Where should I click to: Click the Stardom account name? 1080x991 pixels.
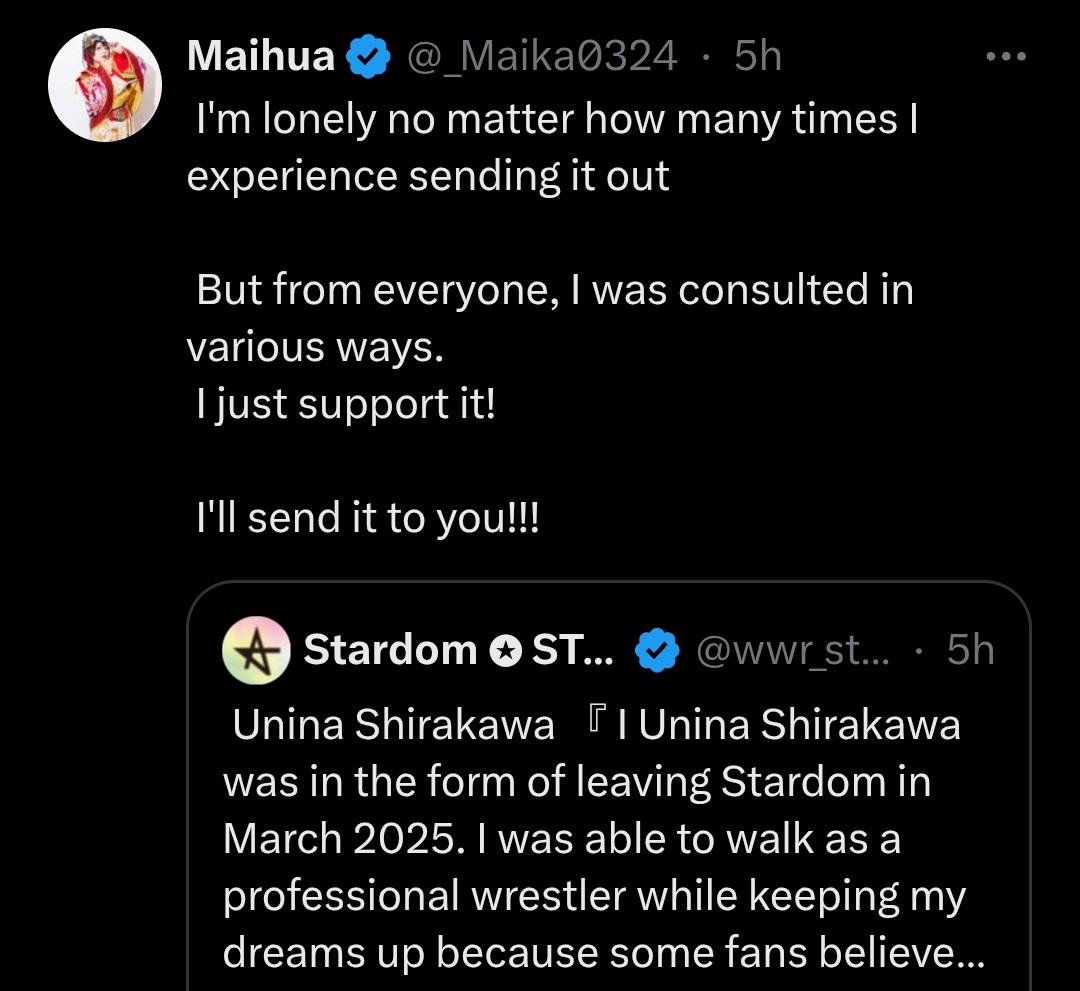click(x=390, y=650)
